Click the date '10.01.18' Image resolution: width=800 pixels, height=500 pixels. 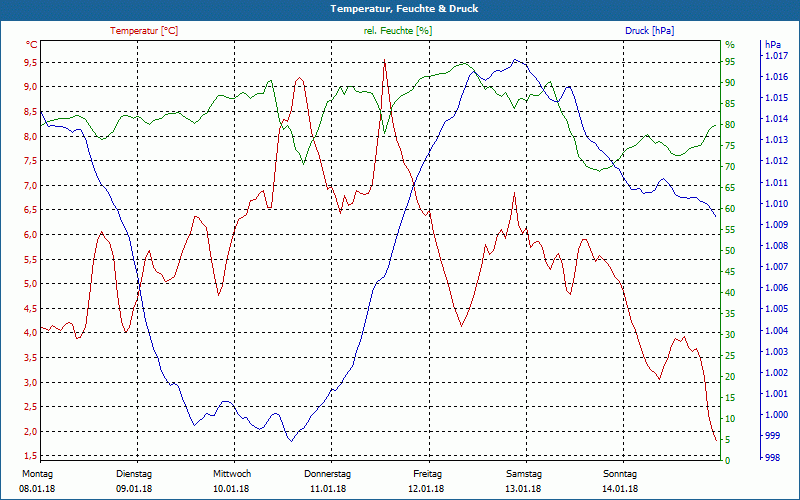(231, 489)
